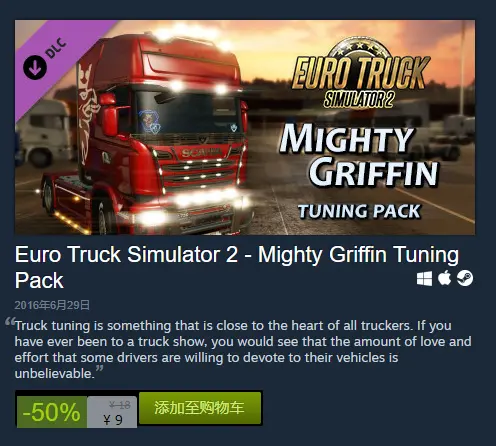Click the red Scania truck in the banner
The height and width of the screenshot is (446, 496).
[147, 133]
